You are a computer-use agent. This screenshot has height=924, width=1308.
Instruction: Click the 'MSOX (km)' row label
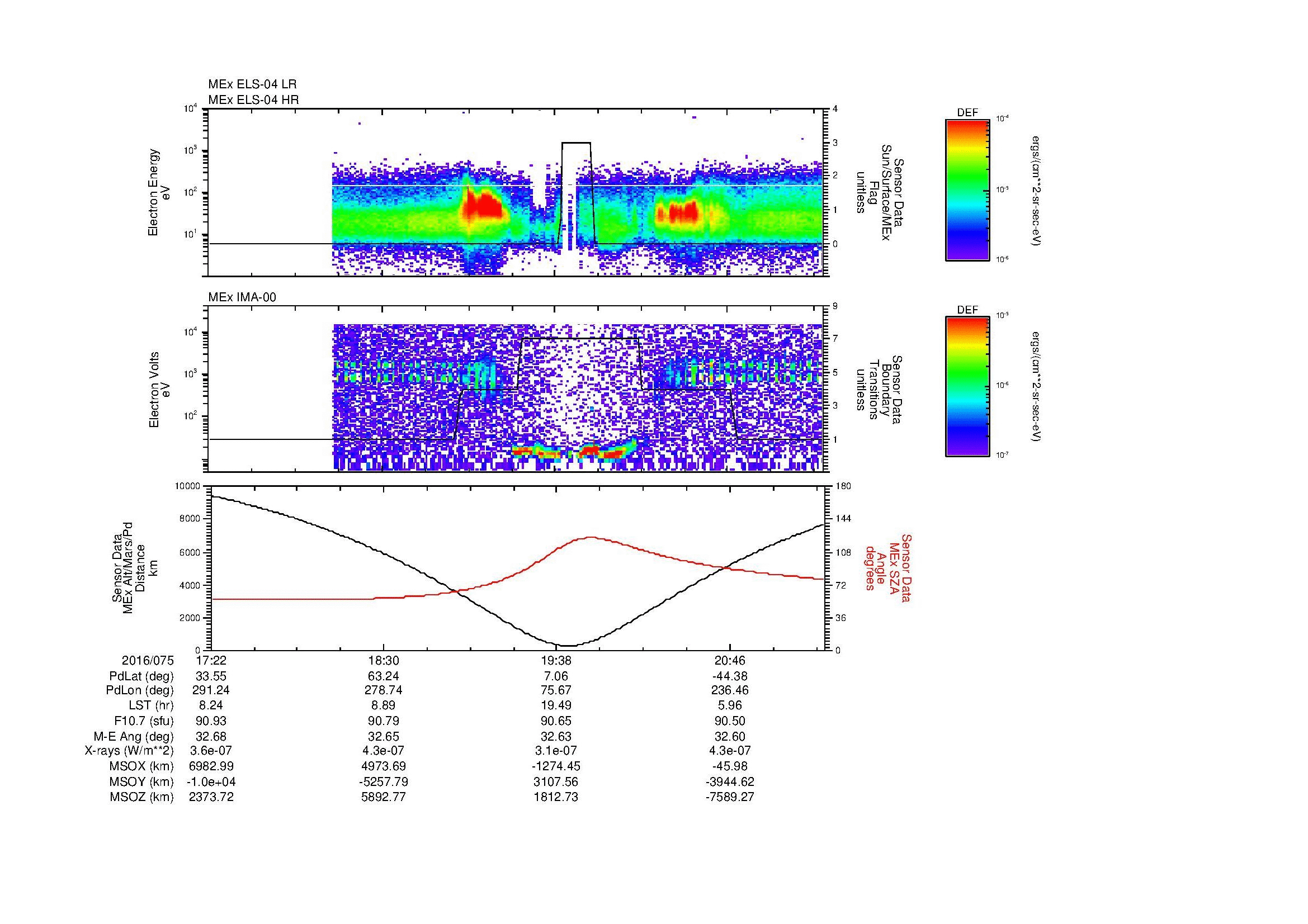142,766
